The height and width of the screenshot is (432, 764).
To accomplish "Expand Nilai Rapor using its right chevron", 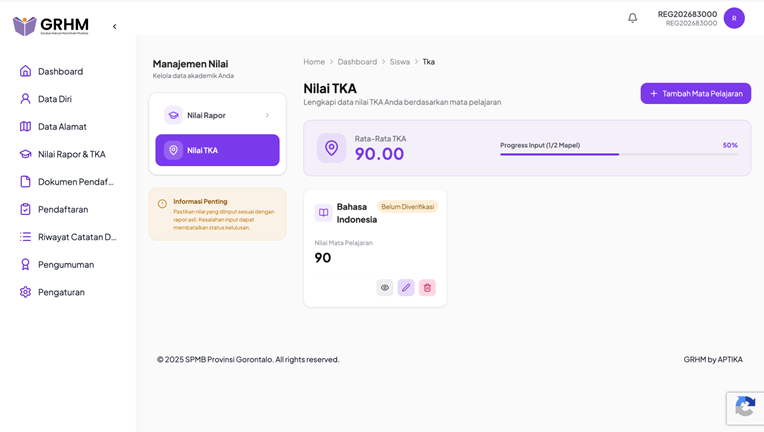I will [267, 115].
